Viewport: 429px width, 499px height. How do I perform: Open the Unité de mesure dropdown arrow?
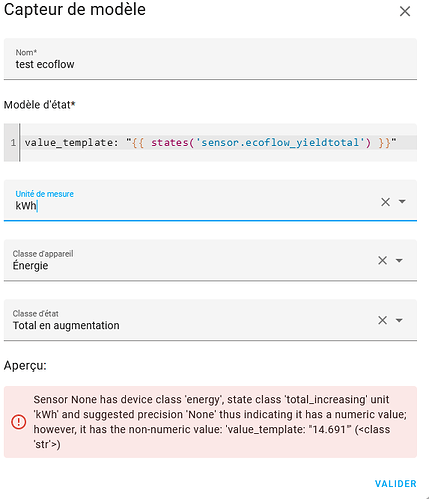pos(402,201)
